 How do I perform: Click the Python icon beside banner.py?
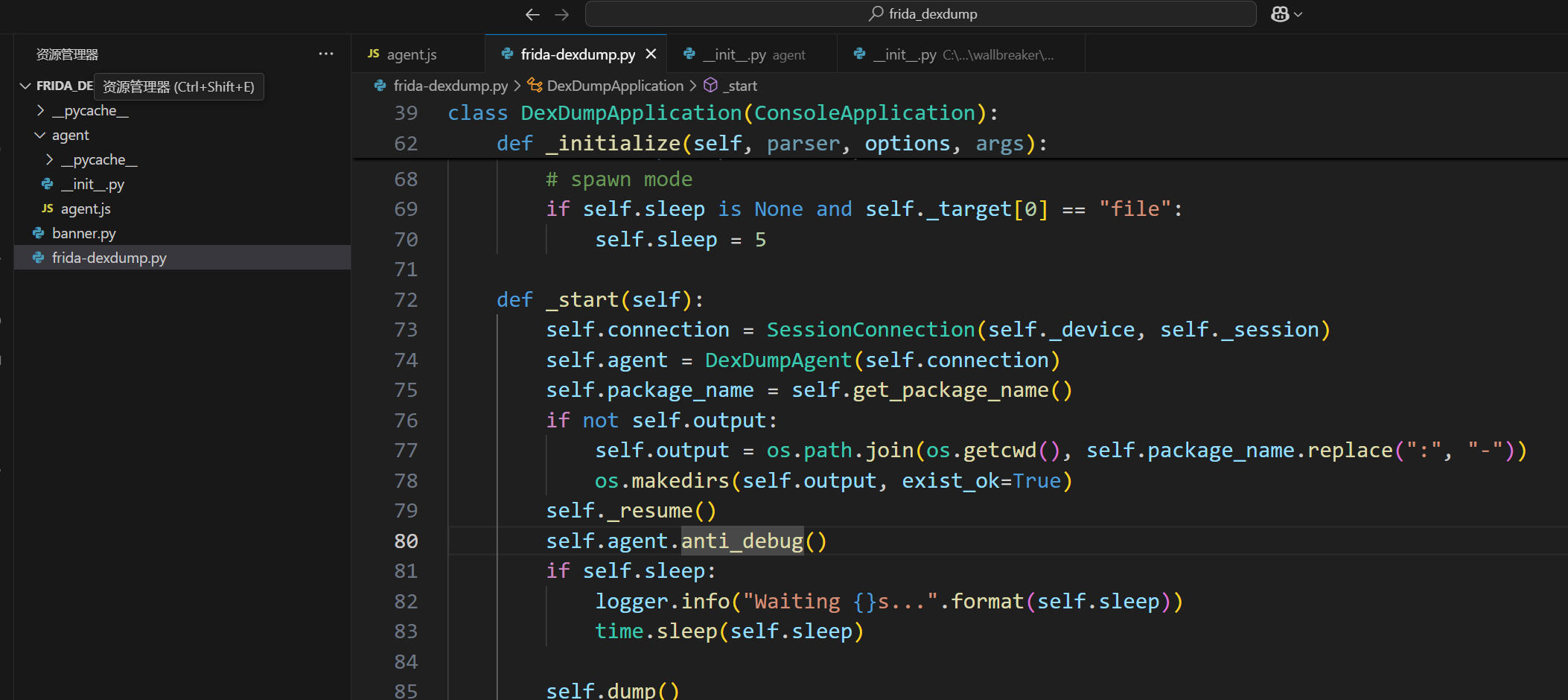tap(39, 233)
